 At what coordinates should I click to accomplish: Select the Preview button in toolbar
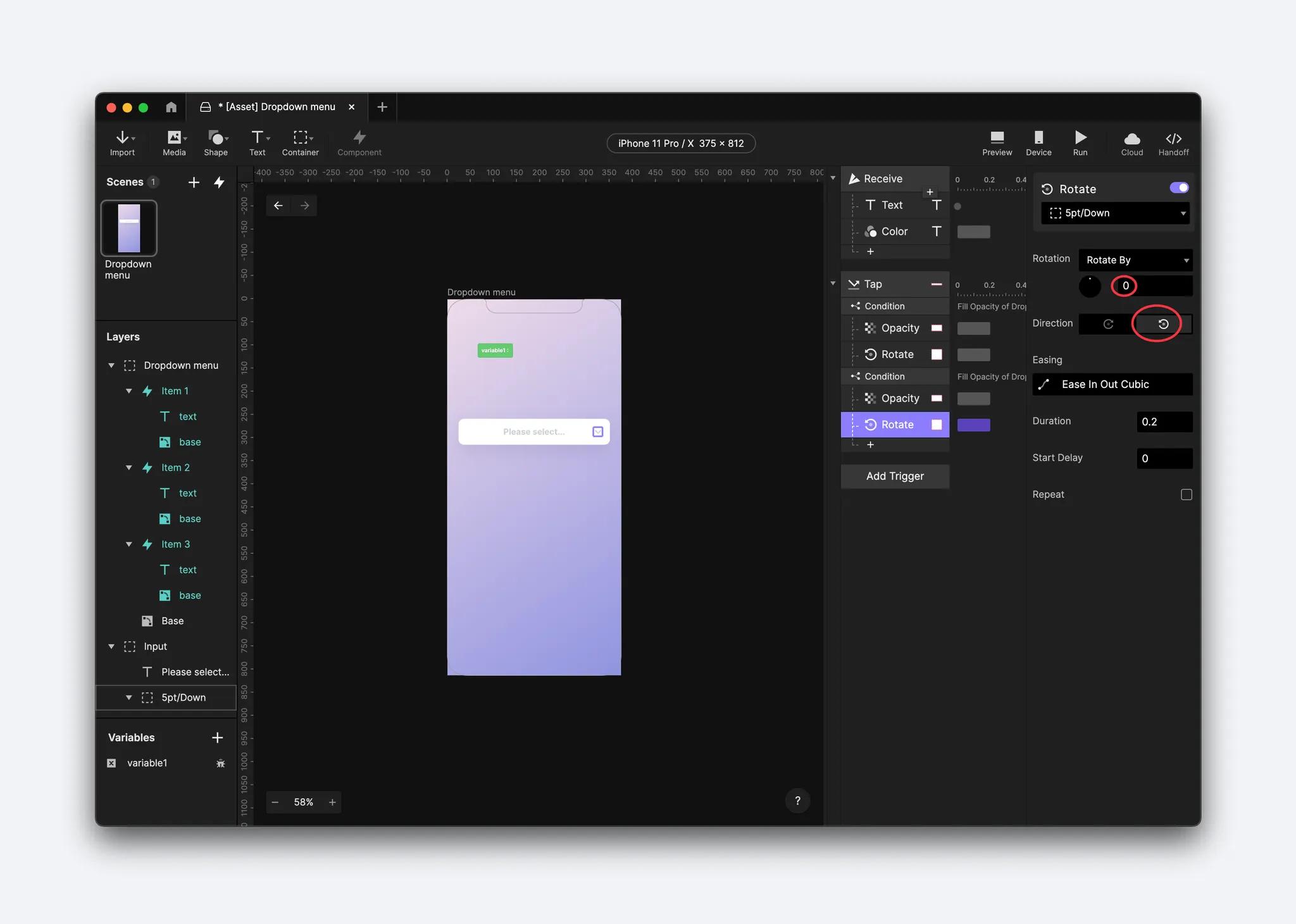(997, 143)
